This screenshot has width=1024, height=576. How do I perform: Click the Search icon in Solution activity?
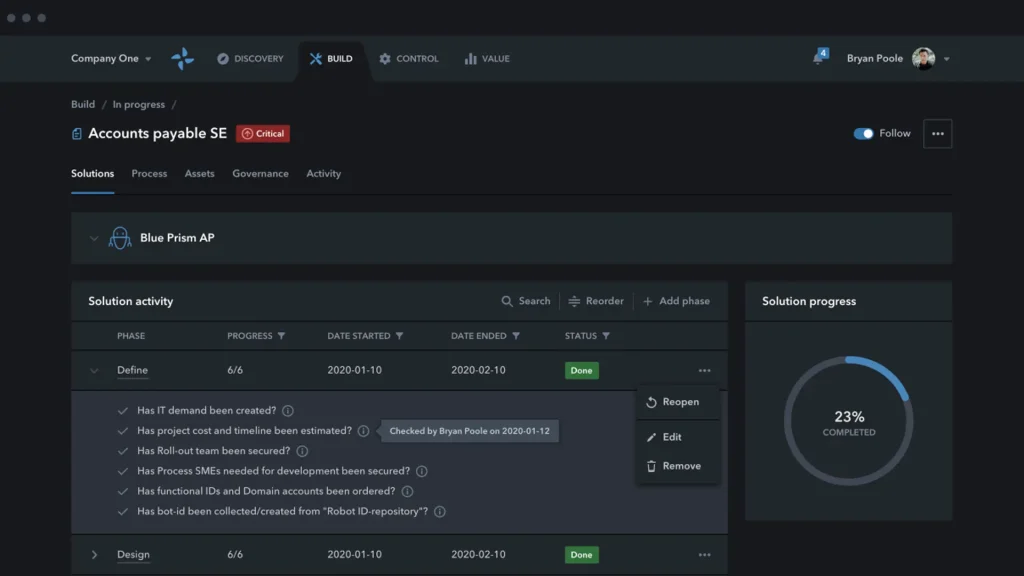pos(507,300)
